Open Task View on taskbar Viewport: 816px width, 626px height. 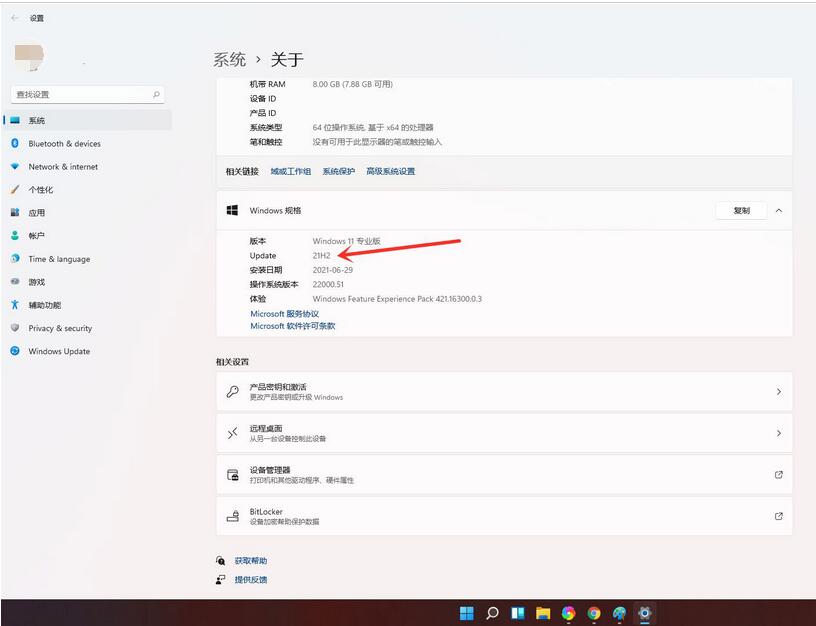517,613
